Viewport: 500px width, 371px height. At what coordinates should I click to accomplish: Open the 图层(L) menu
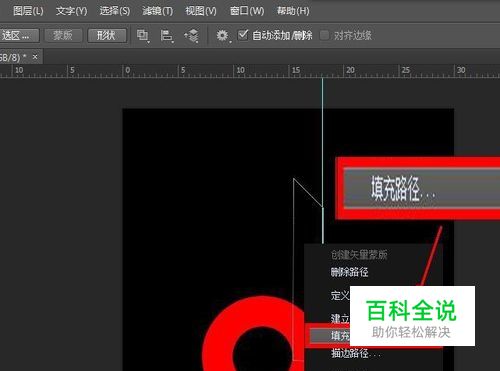pos(28,11)
